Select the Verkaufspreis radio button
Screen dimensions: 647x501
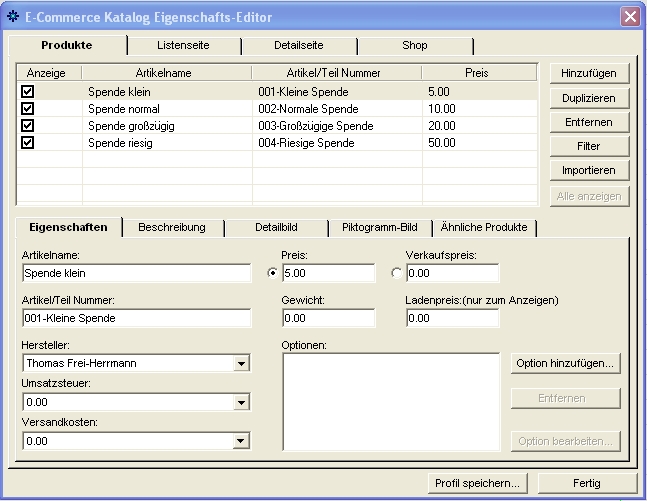tap(397, 272)
